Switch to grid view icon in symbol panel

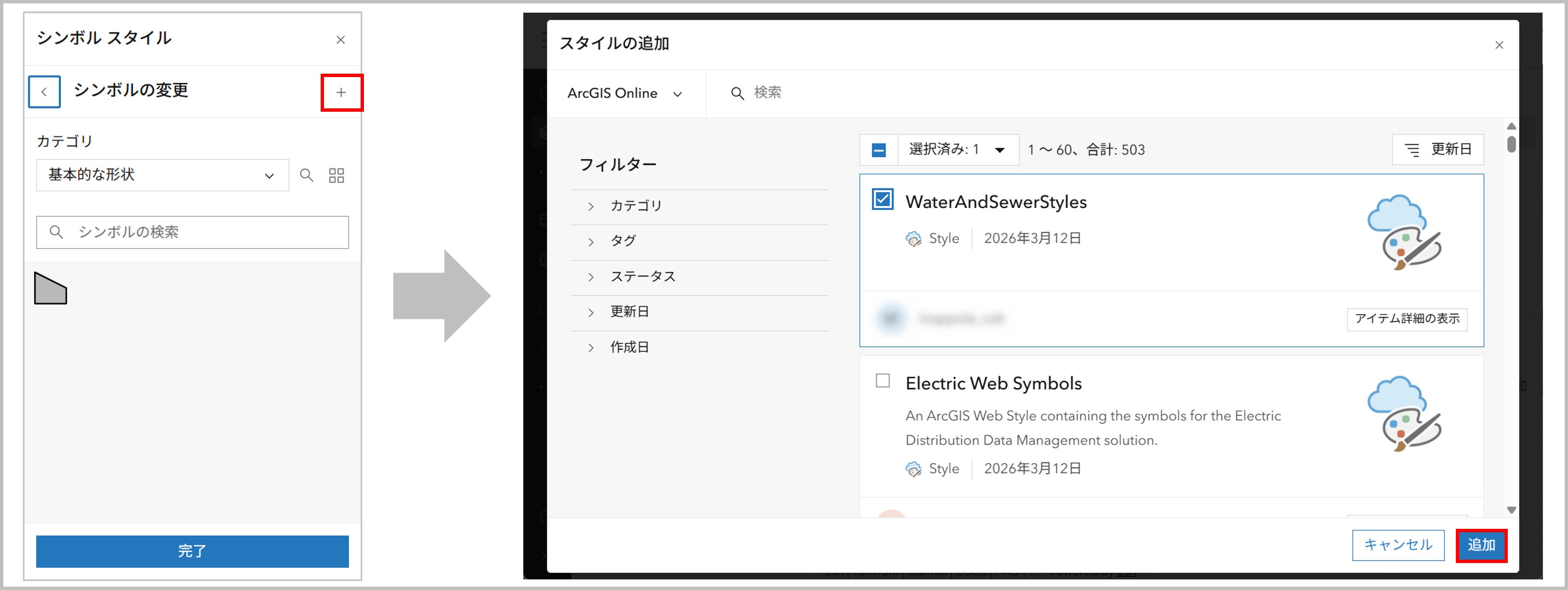[x=336, y=175]
